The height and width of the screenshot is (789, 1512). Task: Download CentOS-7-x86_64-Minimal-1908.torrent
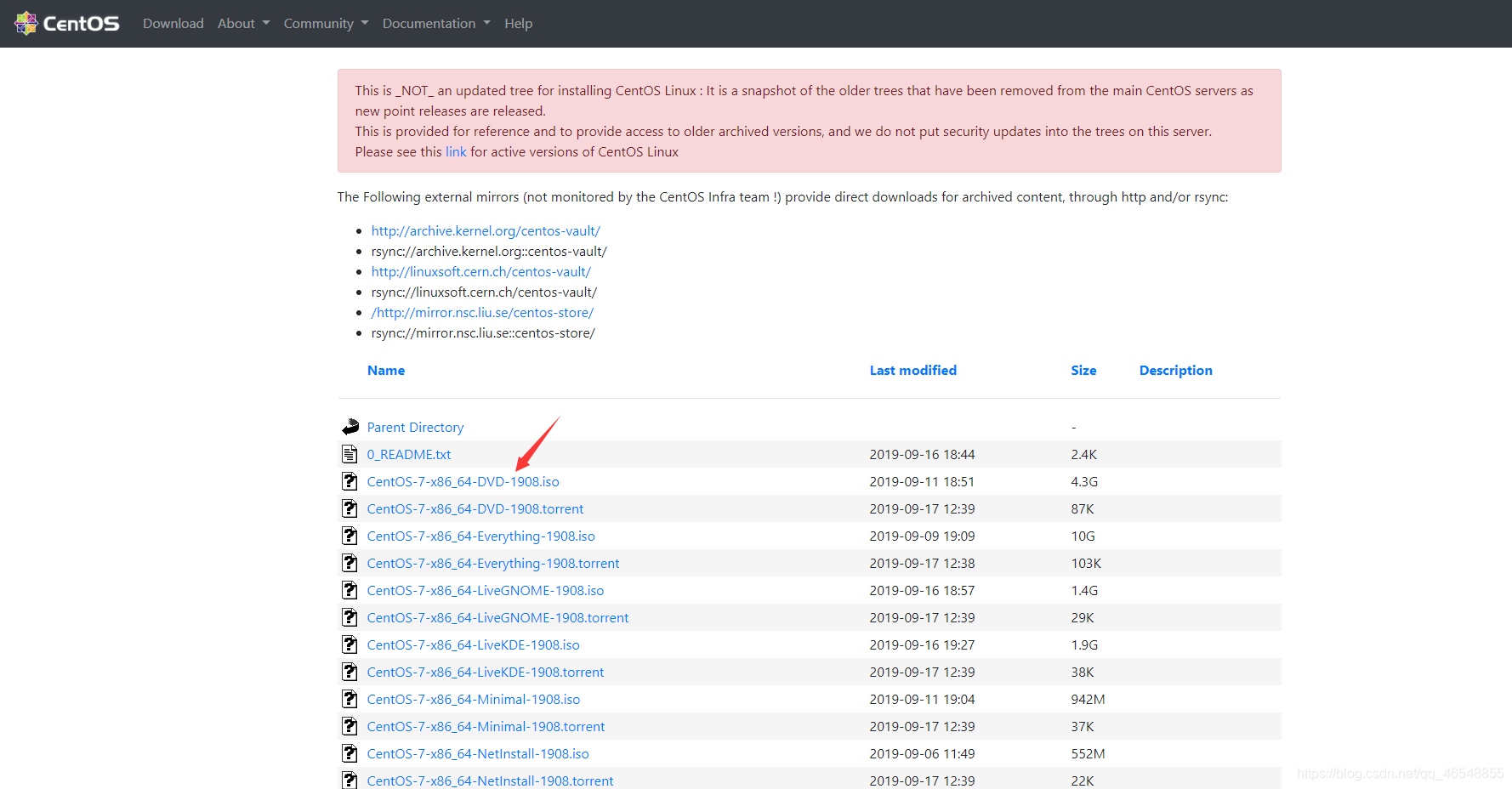coord(486,727)
